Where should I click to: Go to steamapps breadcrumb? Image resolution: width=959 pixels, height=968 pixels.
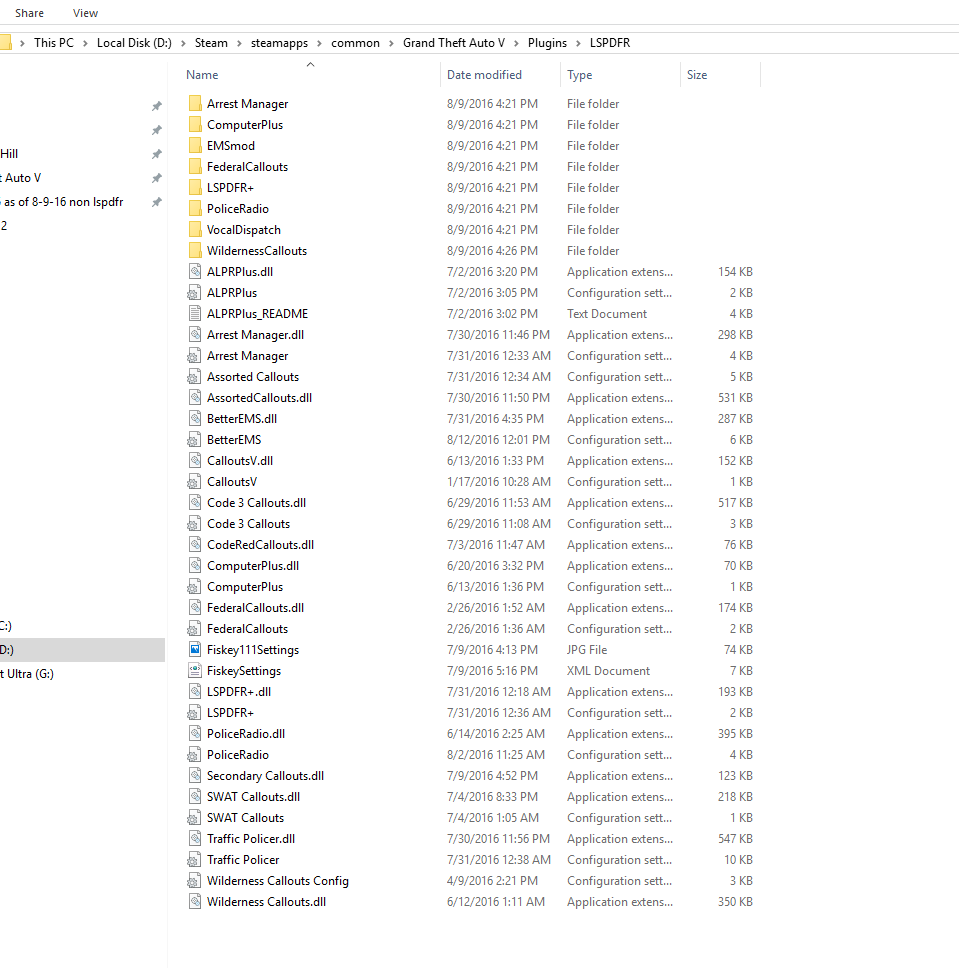pyautogui.click(x=279, y=43)
